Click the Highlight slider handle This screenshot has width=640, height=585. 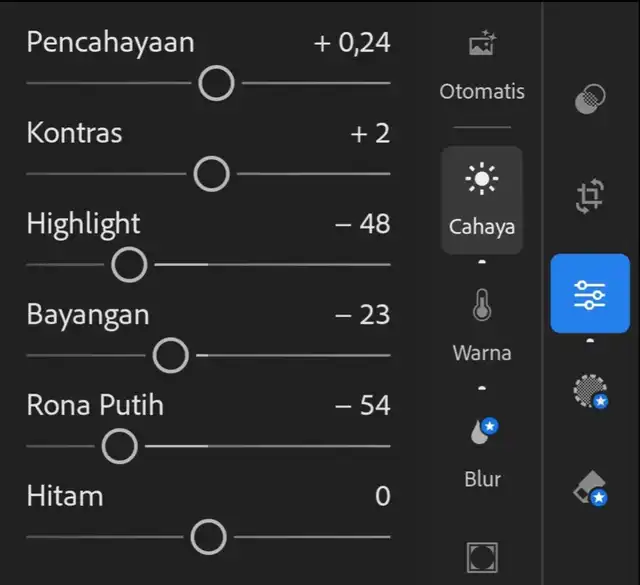[x=129, y=265]
